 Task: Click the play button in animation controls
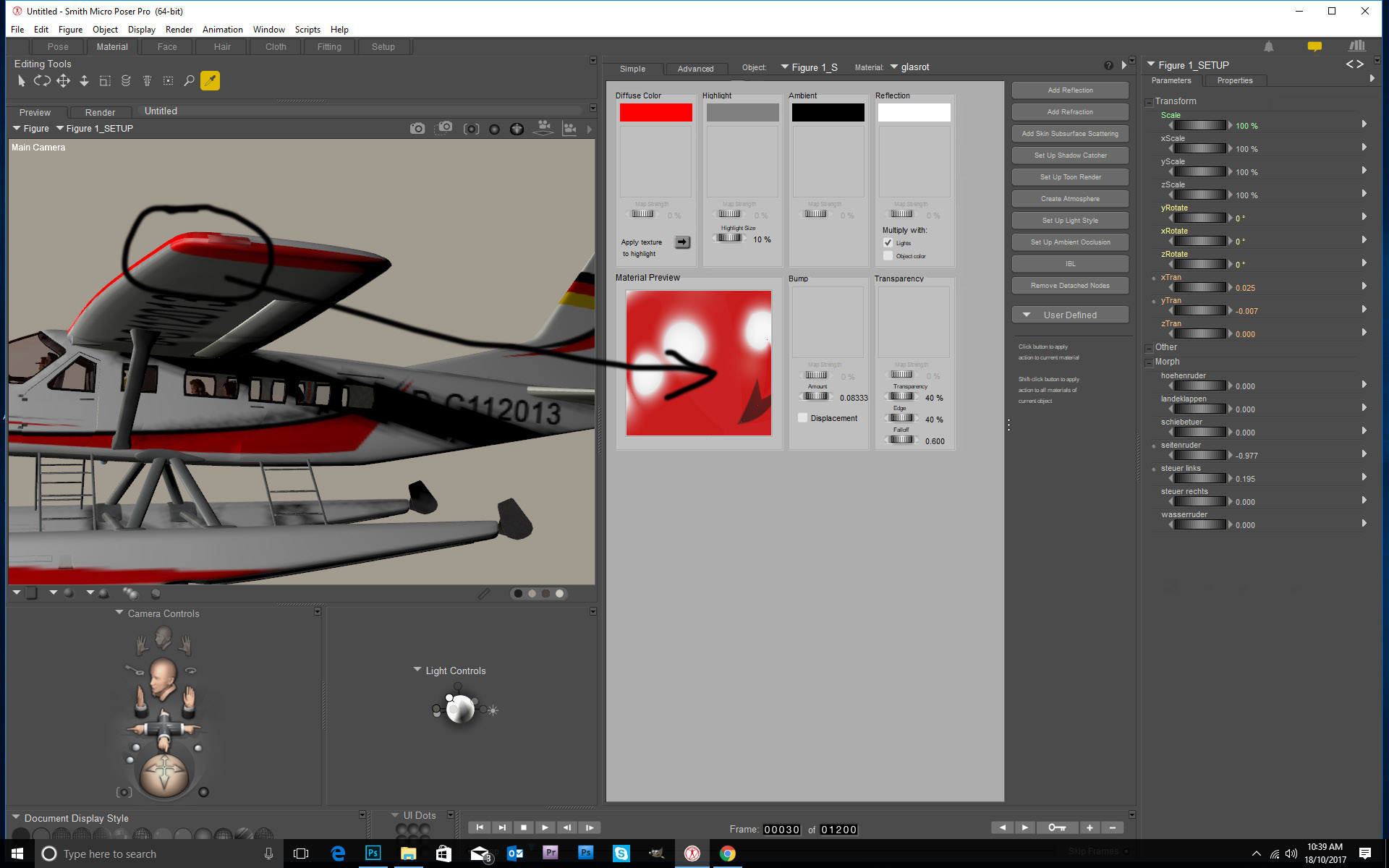click(x=545, y=827)
